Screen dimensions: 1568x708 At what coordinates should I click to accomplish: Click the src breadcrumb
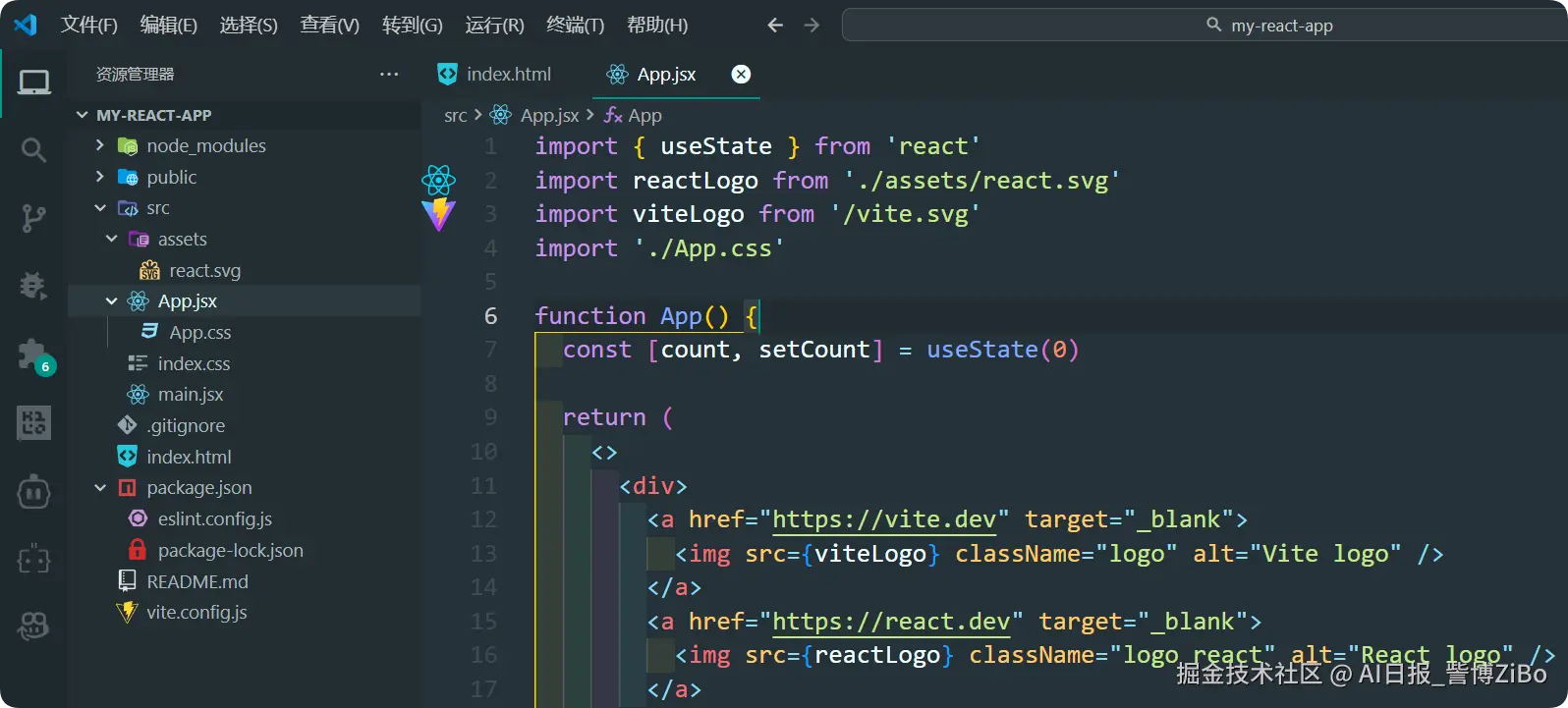(455, 116)
